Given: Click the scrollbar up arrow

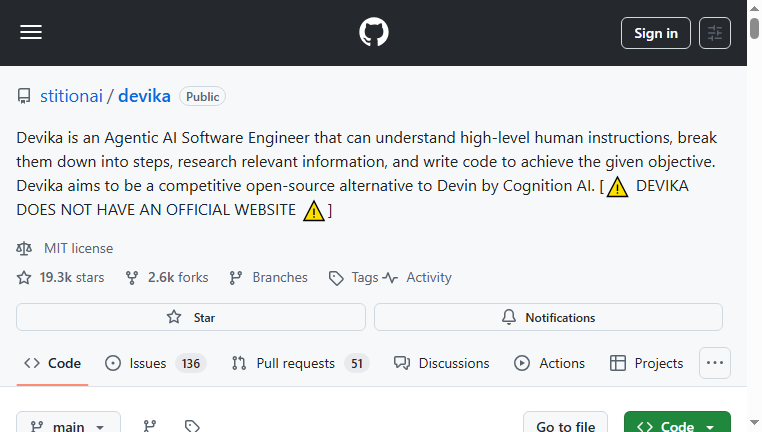Looking at the screenshot, I should [754, 8].
